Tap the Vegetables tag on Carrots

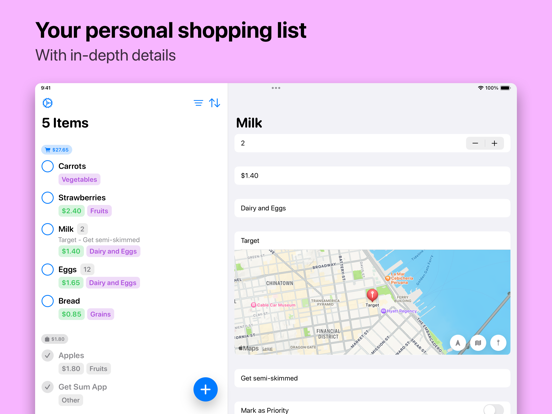tap(79, 180)
